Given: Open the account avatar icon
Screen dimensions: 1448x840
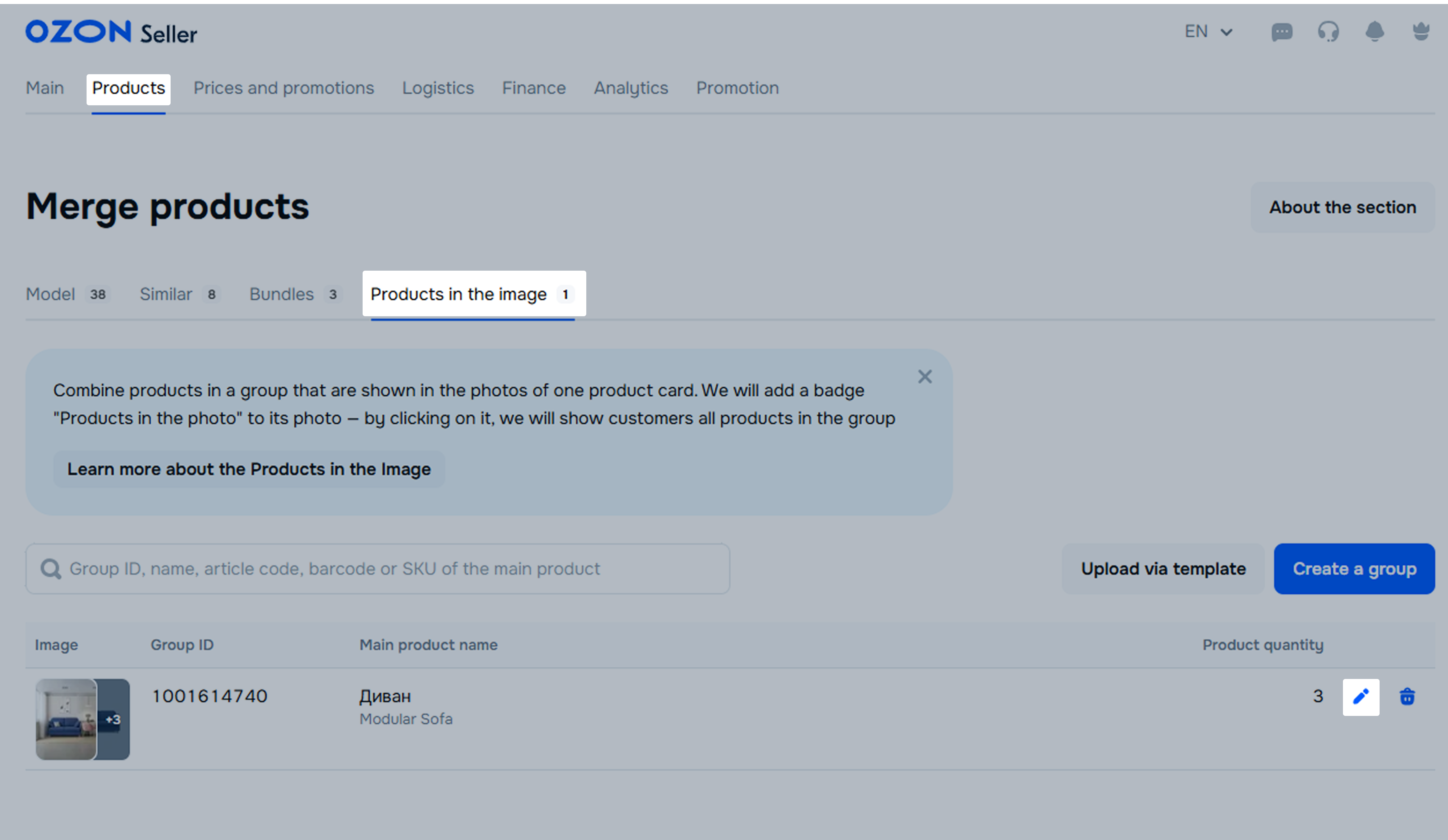Looking at the screenshot, I should click(x=1421, y=32).
